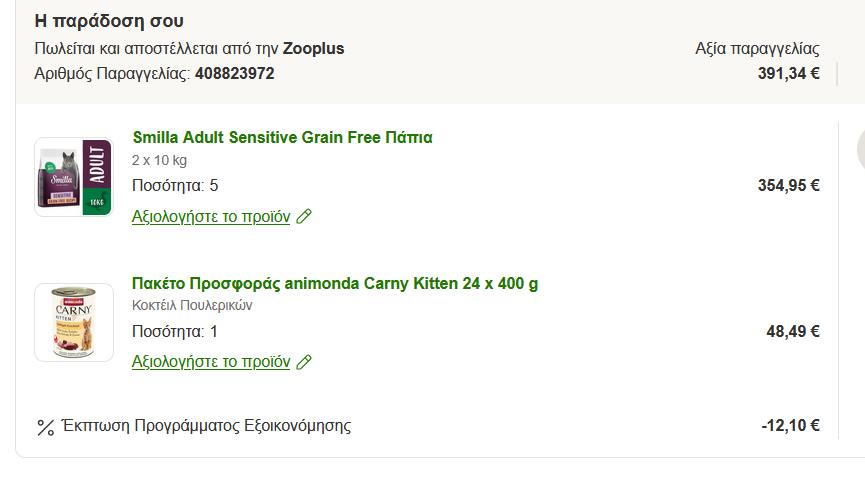Open the Smilla Adult cat food thumbnail
This screenshot has height=486, width=865.
[73, 177]
